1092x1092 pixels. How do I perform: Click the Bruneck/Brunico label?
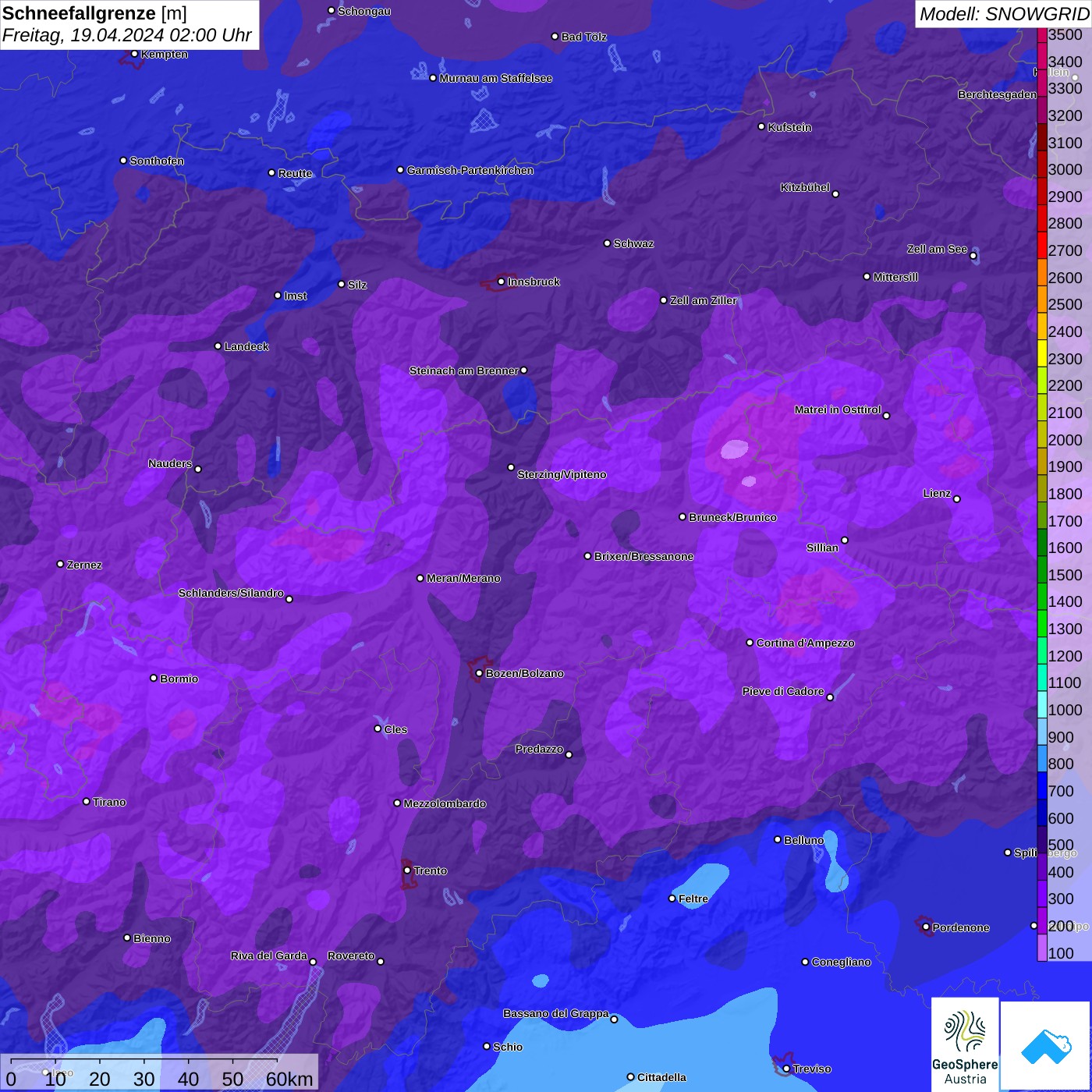tap(732, 517)
